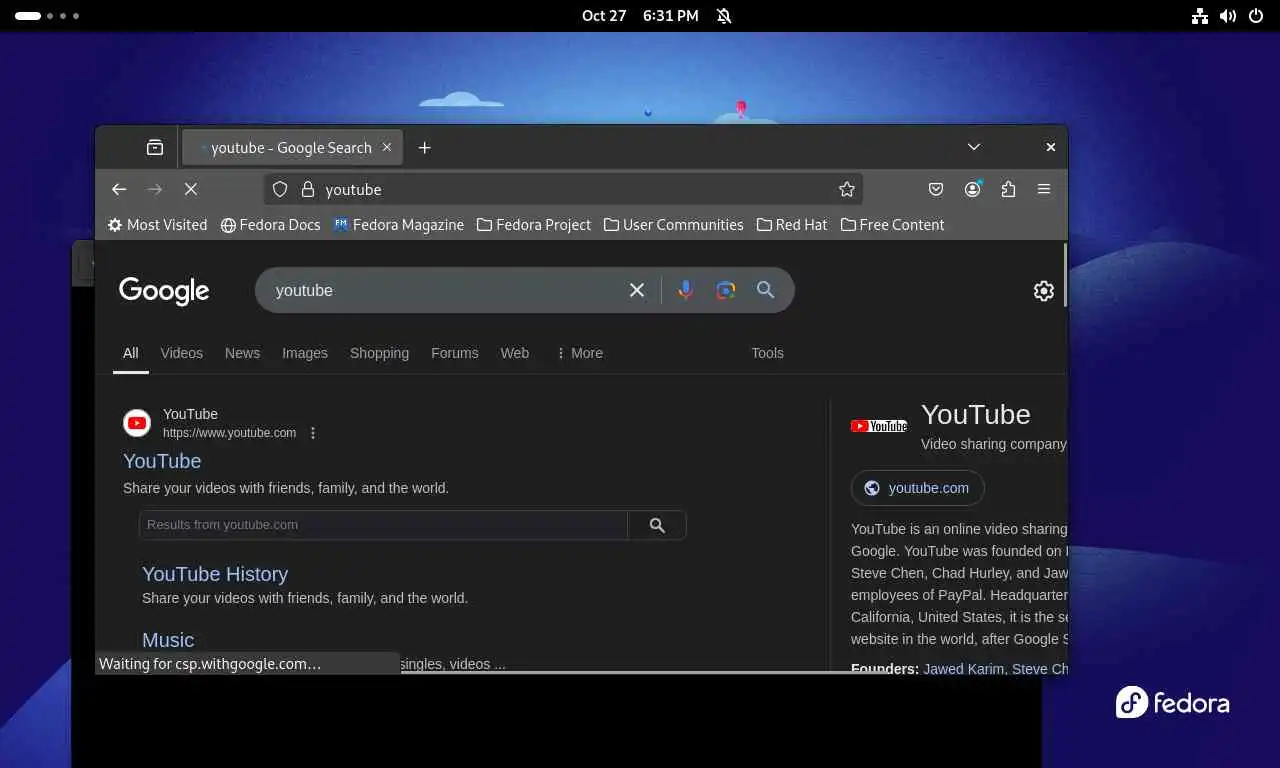Click the browser tab titled youtube - Google Search

point(292,147)
